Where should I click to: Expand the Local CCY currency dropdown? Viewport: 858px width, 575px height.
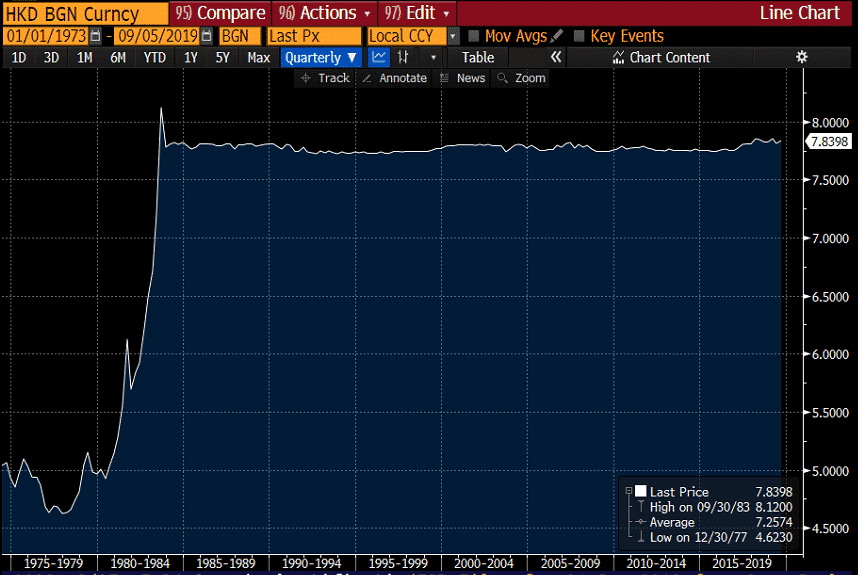coord(453,36)
